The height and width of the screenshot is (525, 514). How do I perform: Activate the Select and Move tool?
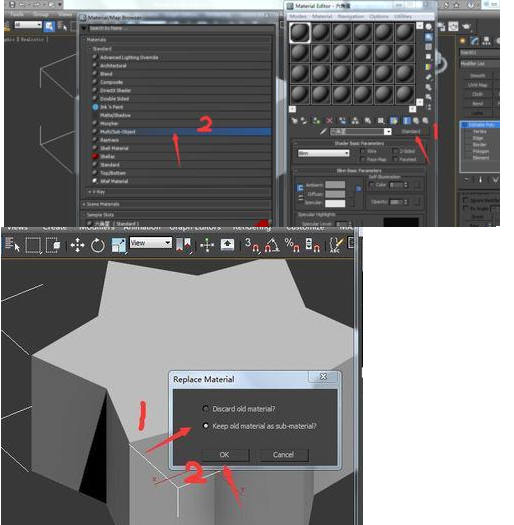click(77, 245)
